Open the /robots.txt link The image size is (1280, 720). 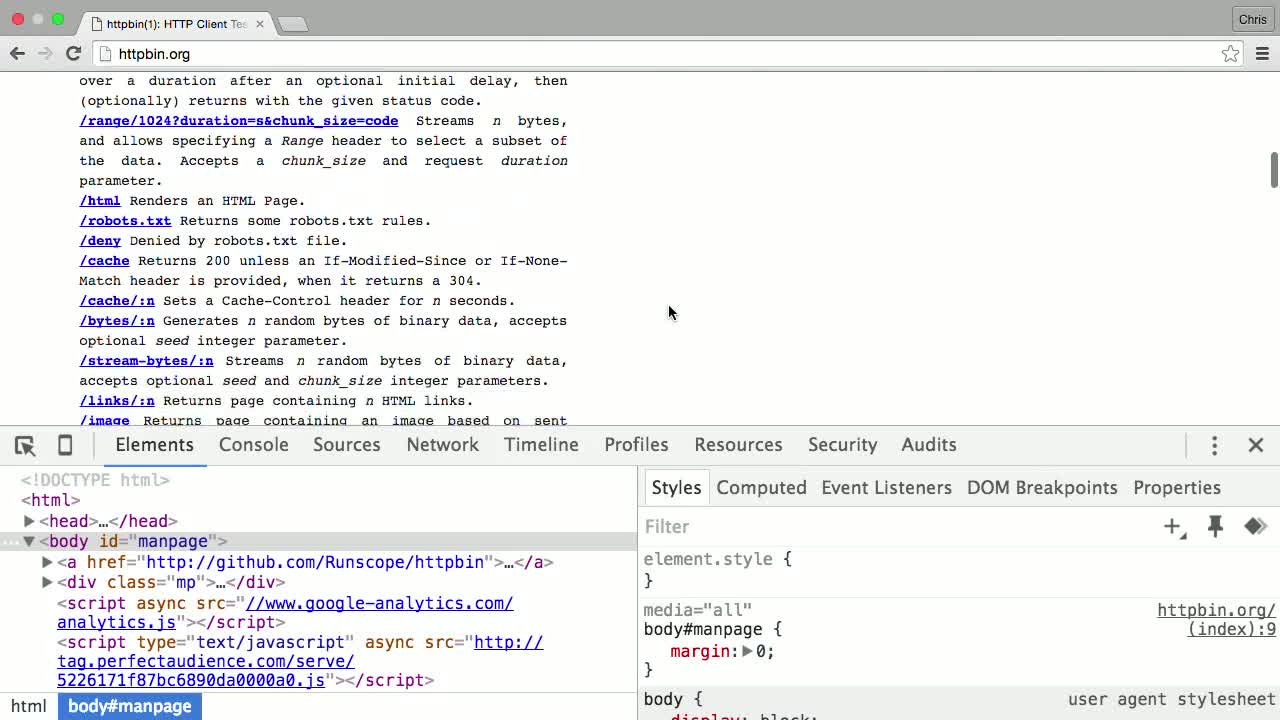pyautogui.click(x=125, y=220)
